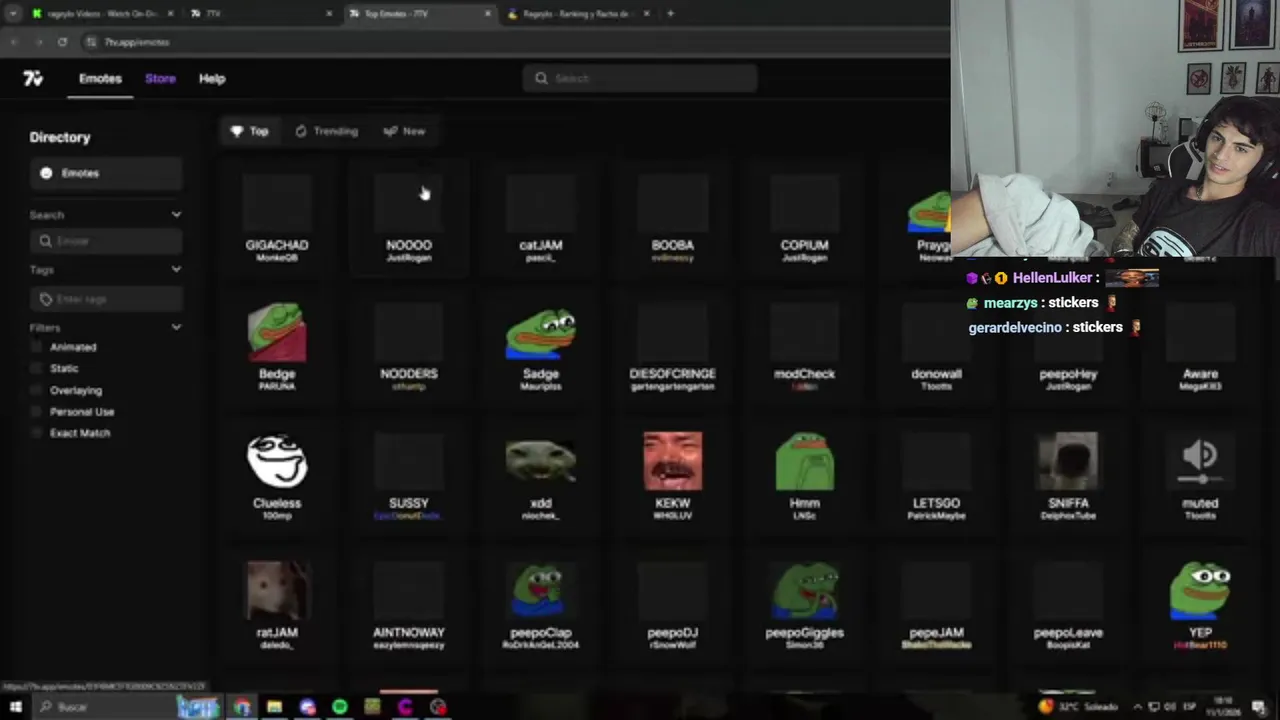
Task: Select the Trending sorting tab
Action: click(x=326, y=131)
